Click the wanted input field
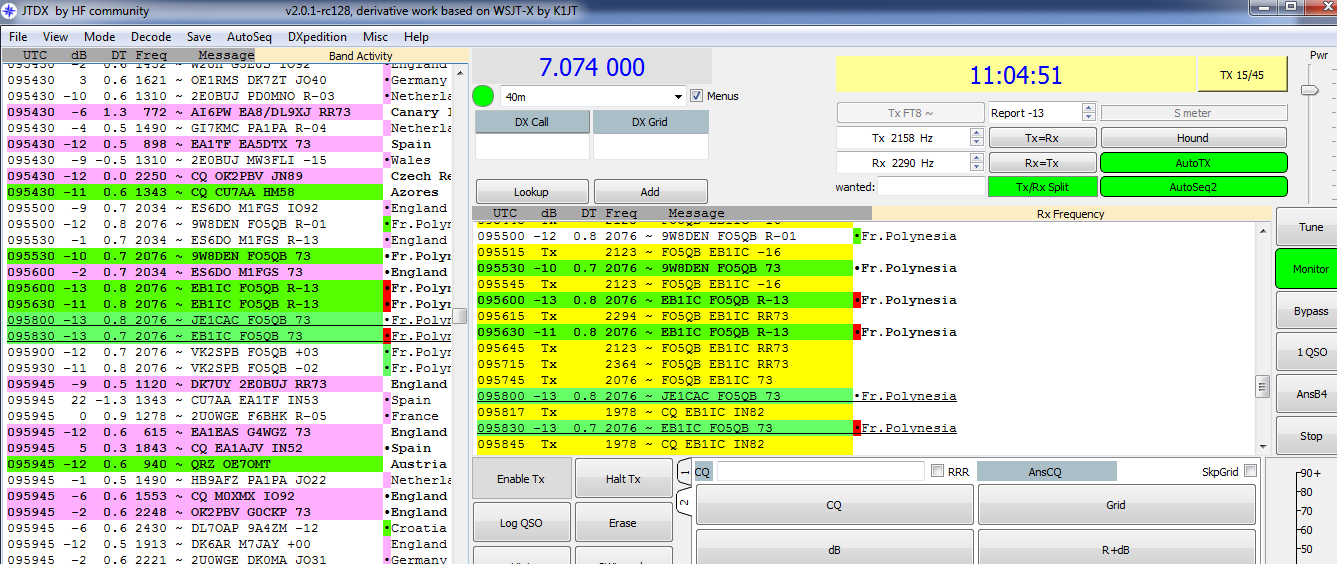The image size is (1337, 564). tap(931, 187)
